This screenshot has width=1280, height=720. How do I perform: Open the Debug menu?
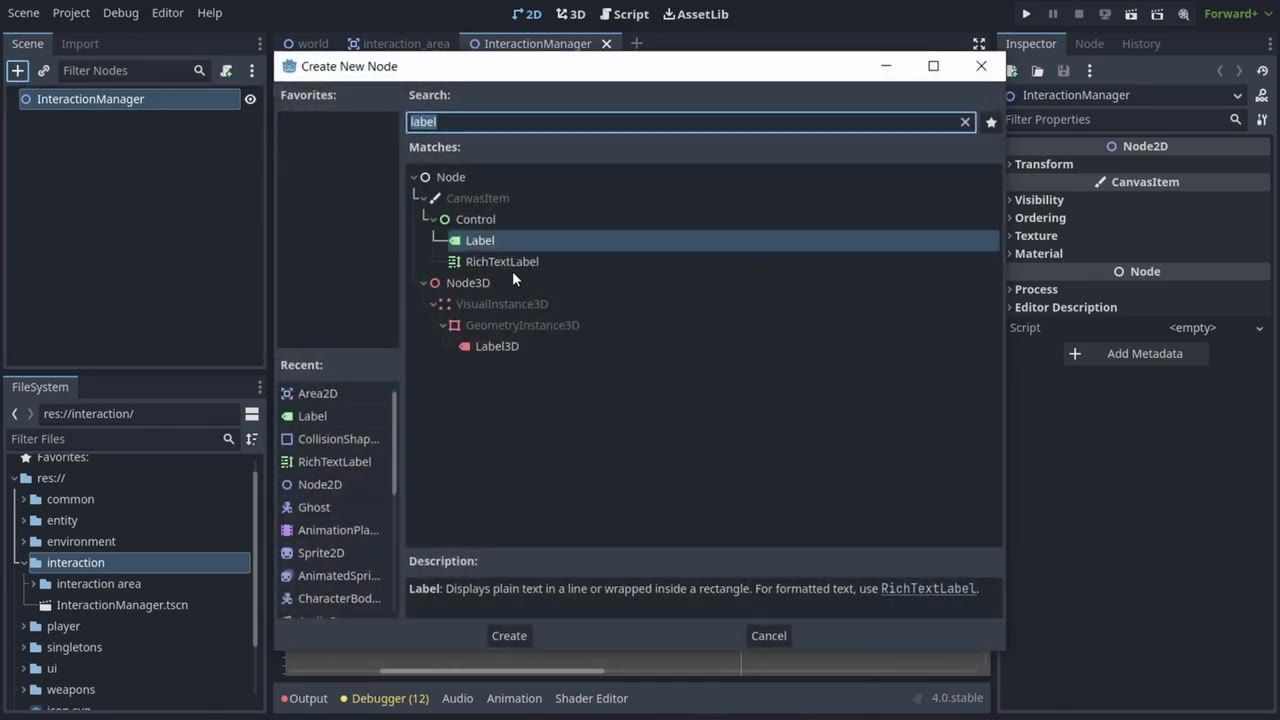(x=121, y=13)
